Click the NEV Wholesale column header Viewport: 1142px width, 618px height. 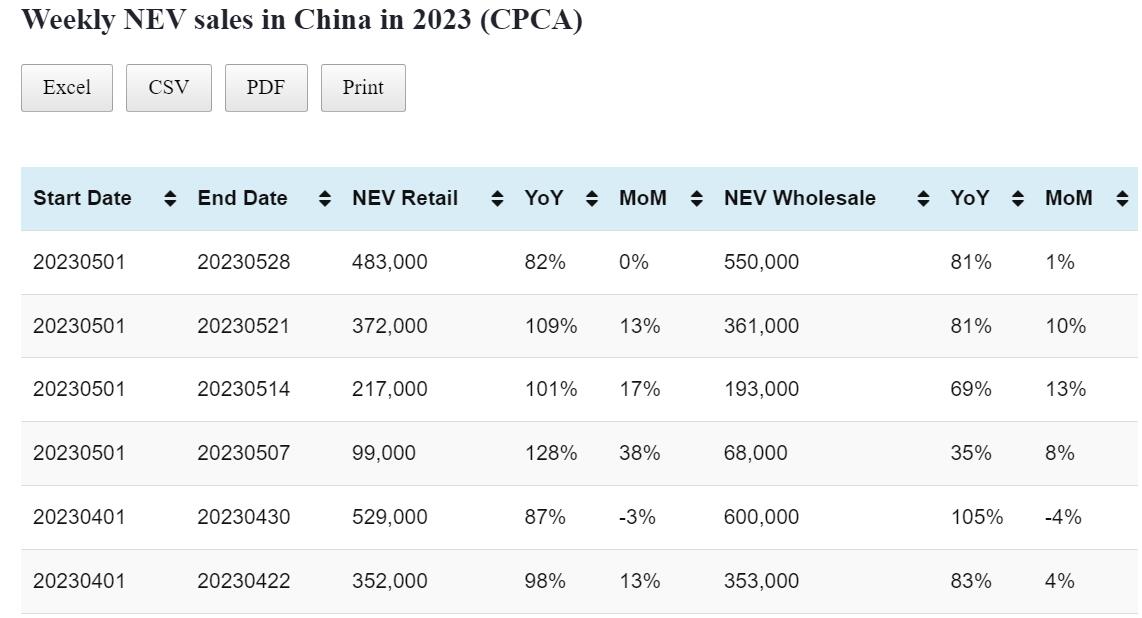(799, 199)
